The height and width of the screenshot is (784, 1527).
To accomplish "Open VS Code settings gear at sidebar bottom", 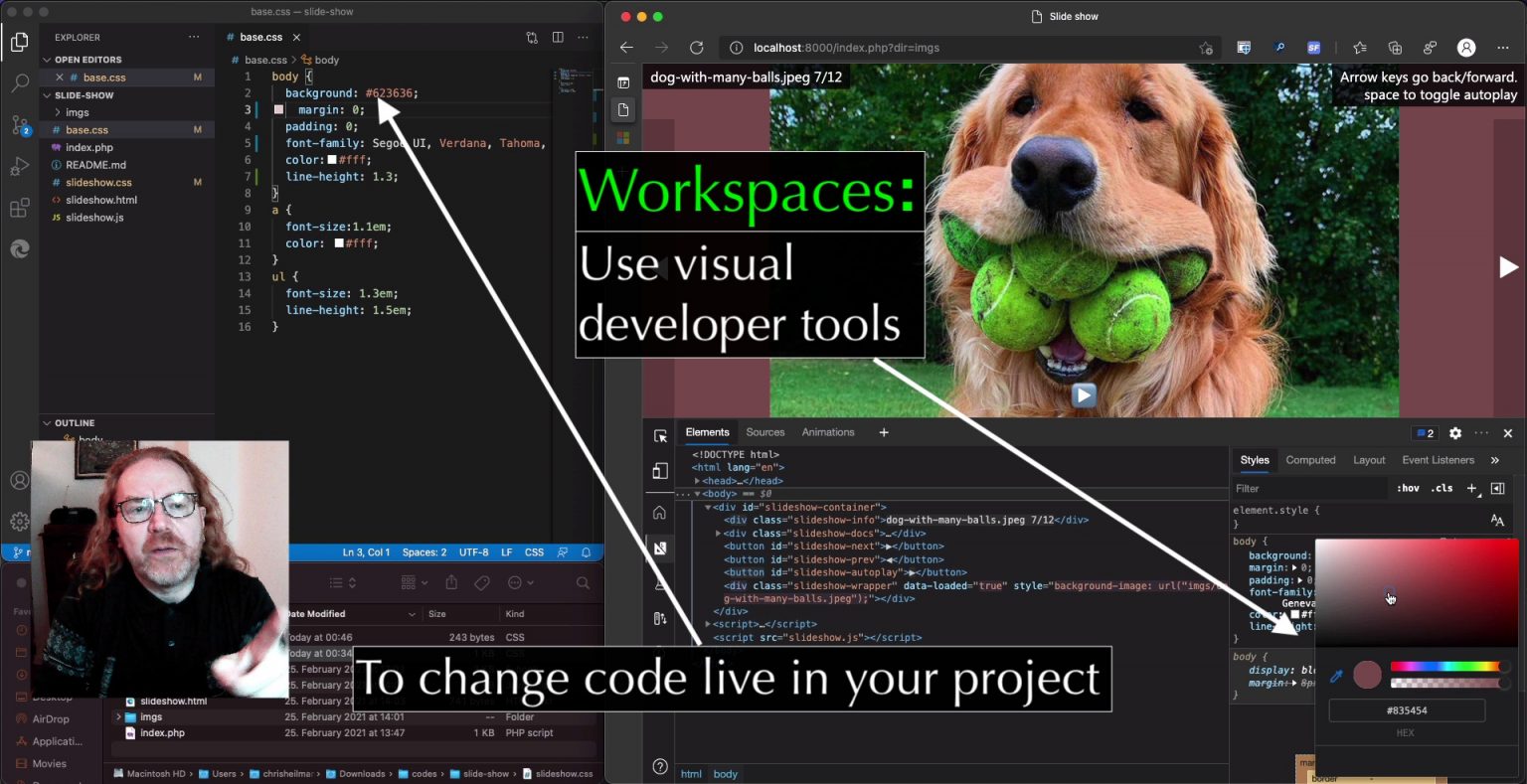I will [20, 521].
